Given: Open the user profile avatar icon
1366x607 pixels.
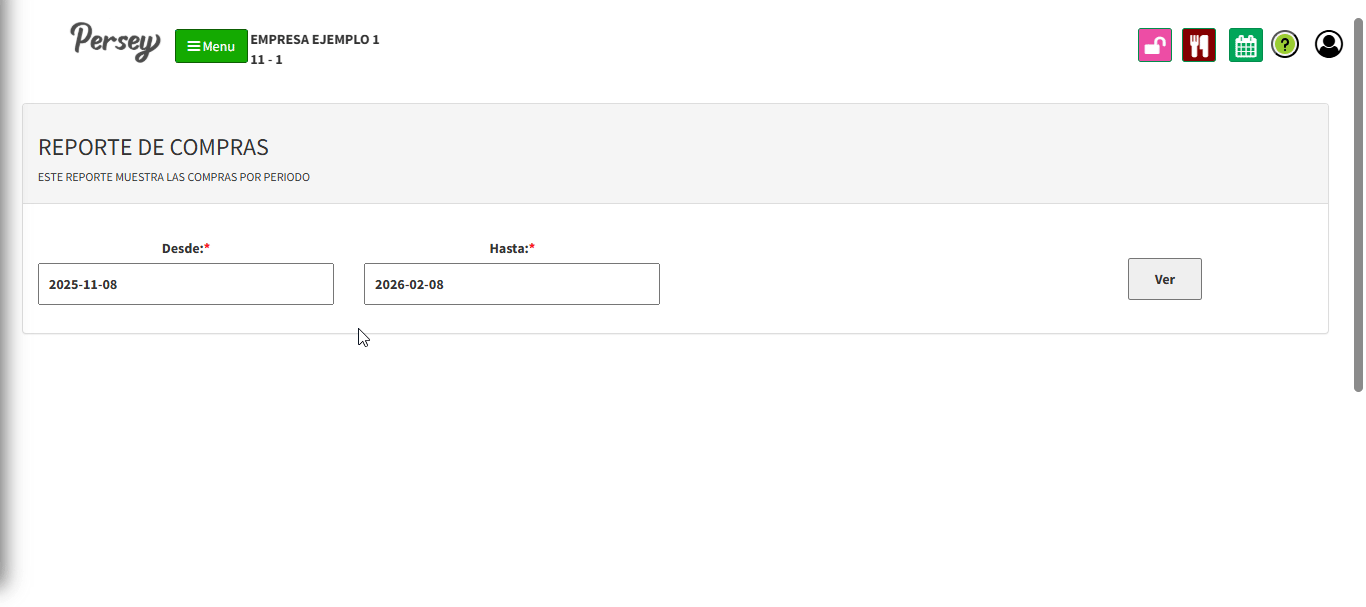Looking at the screenshot, I should click(1328, 44).
